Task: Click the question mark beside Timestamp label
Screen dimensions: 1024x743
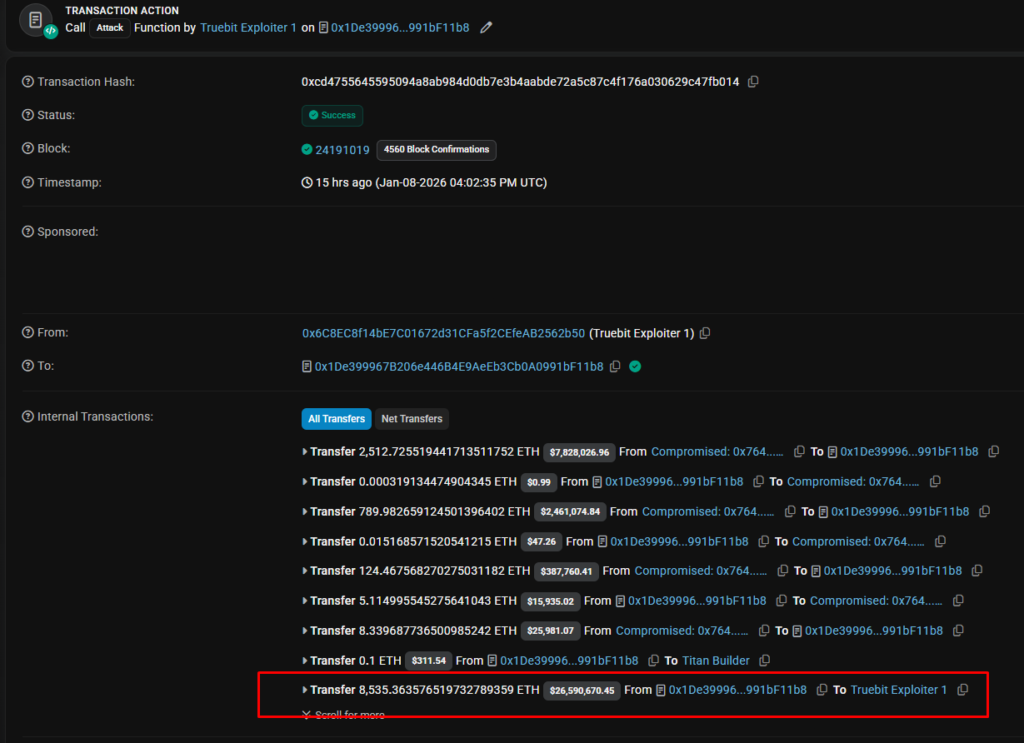Action: point(27,182)
